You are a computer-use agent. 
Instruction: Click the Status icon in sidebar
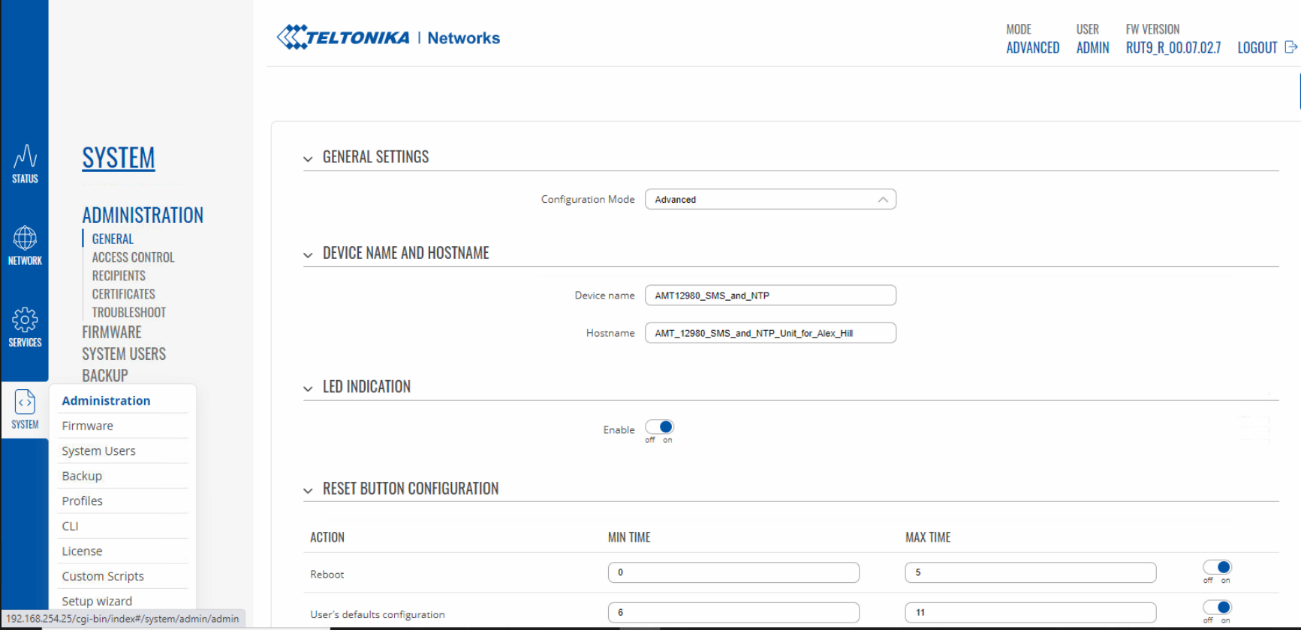(x=25, y=158)
